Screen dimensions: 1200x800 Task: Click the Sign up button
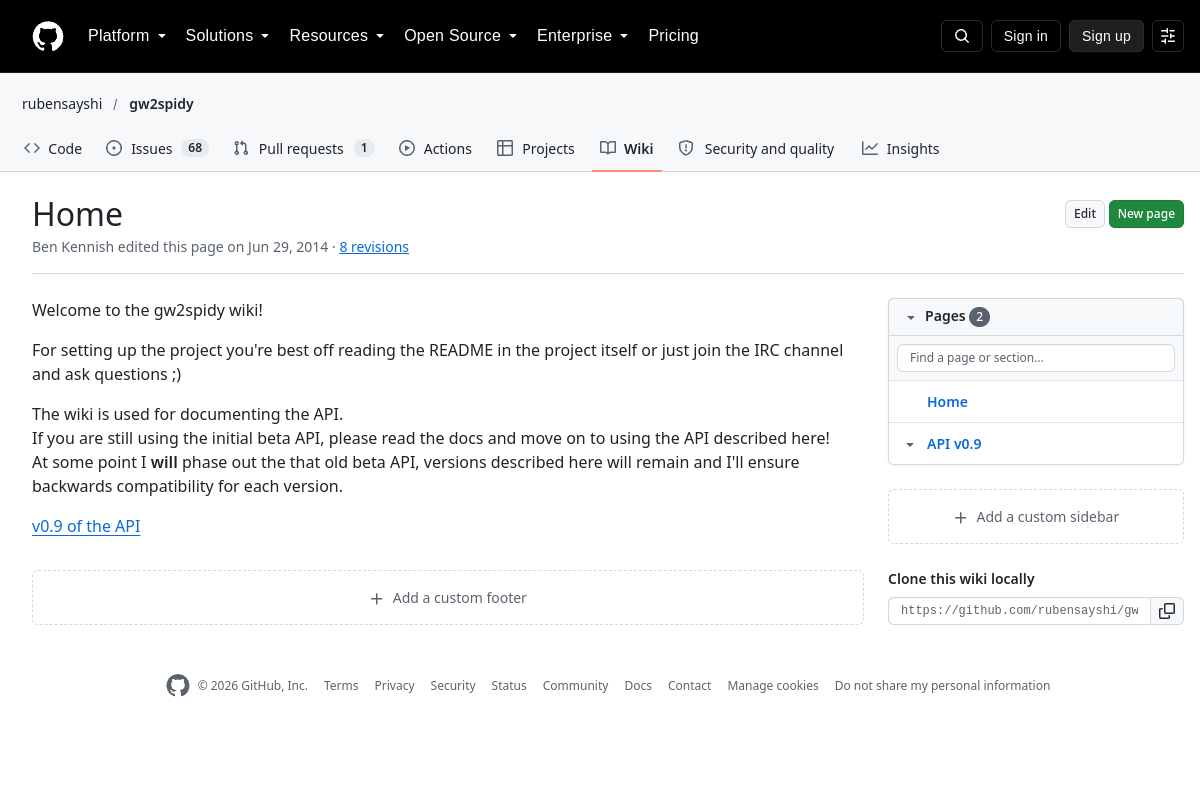(x=1106, y=36)
